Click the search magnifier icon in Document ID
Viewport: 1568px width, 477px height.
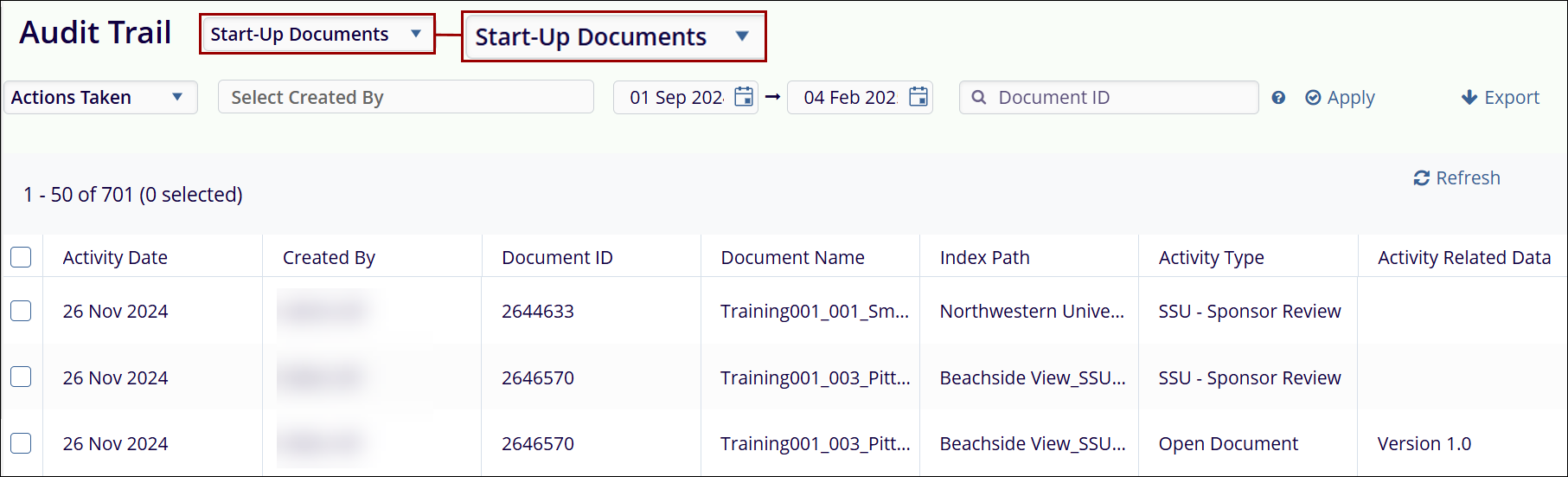tap(979, 98)
